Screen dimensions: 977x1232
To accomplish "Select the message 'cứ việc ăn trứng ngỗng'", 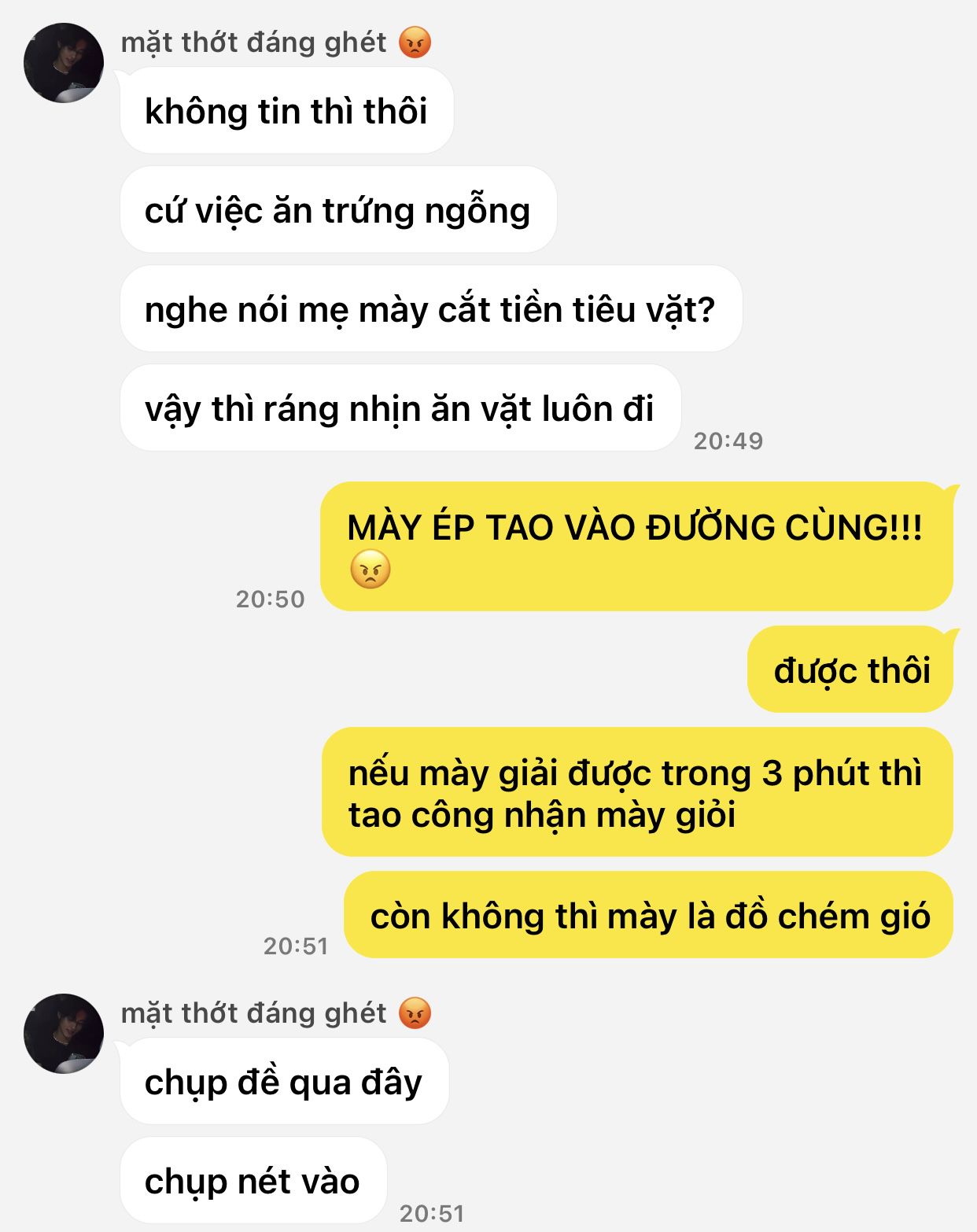I will pos(338,210).
